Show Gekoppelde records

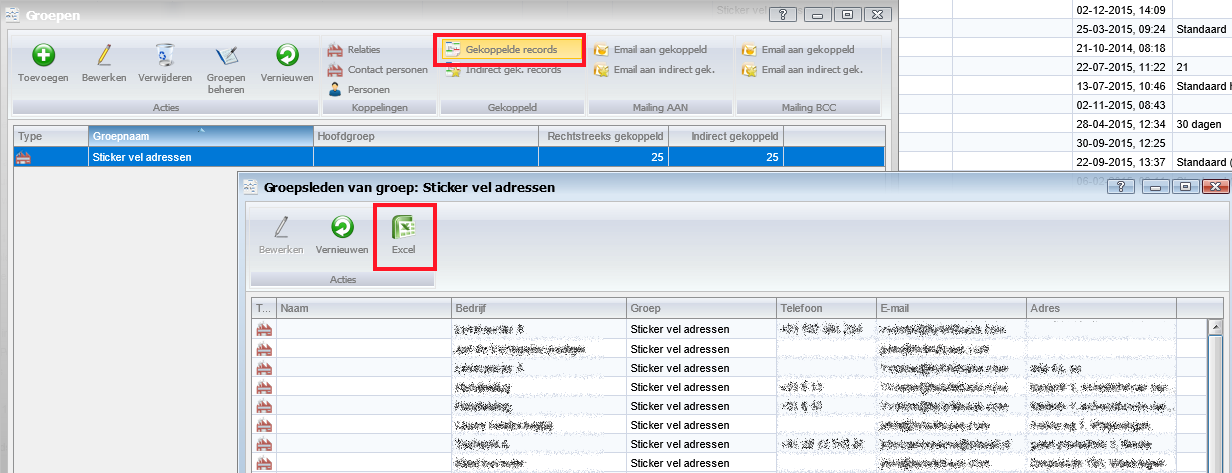(x=510, y=49)
